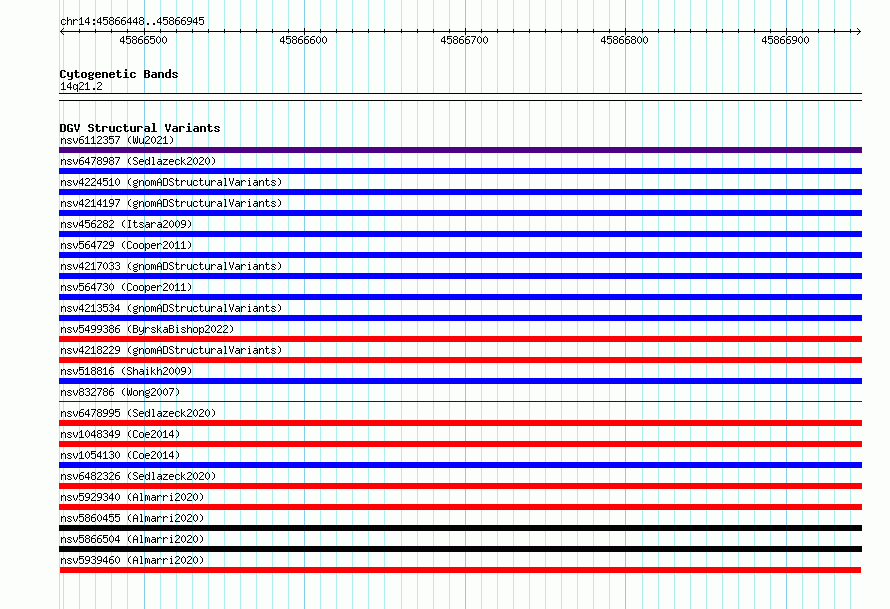Click the red bar under nsv5929340
The height and width of the screenshot is (609, 890).
[460, 507]
